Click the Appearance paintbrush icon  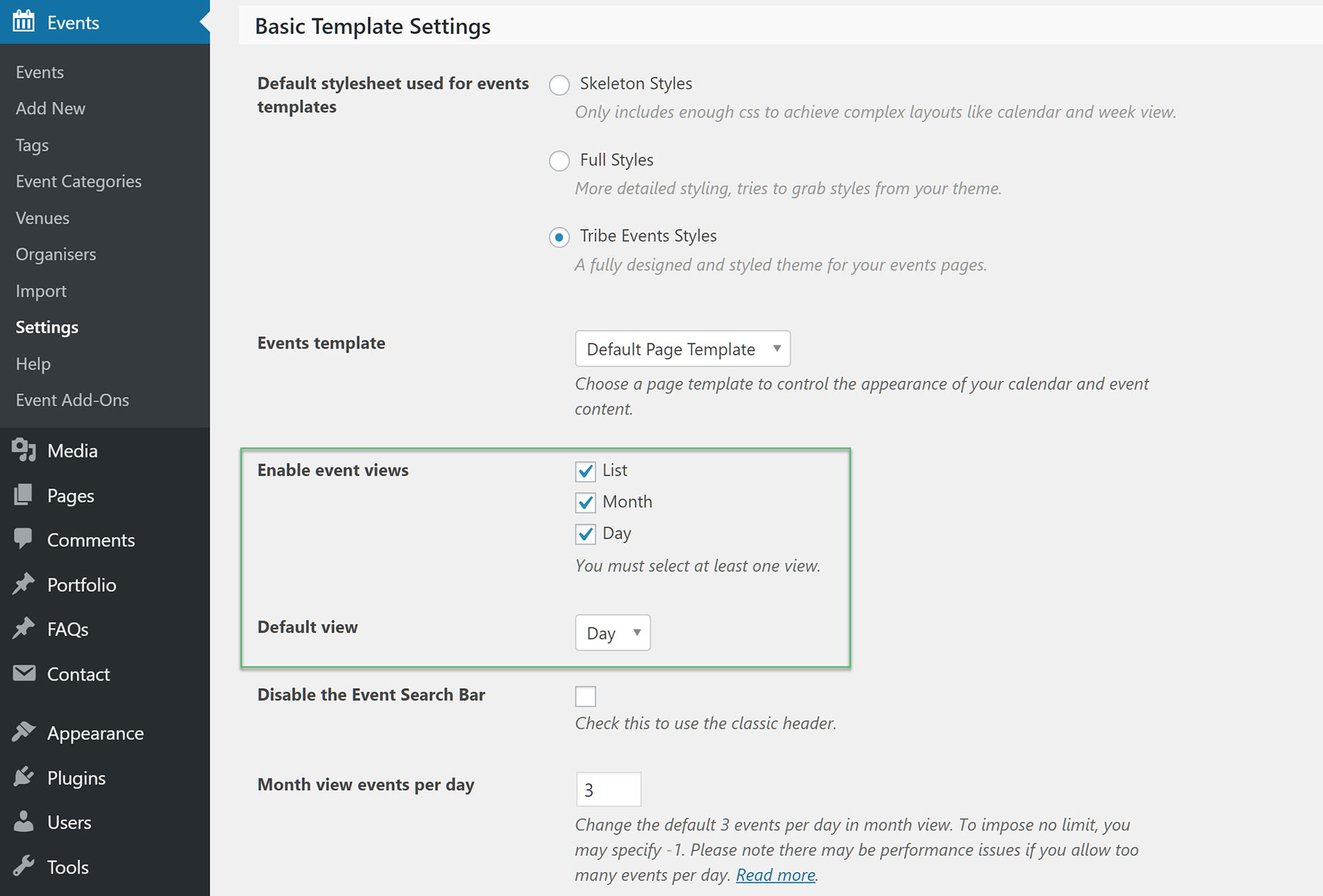[x=24, y=732]
